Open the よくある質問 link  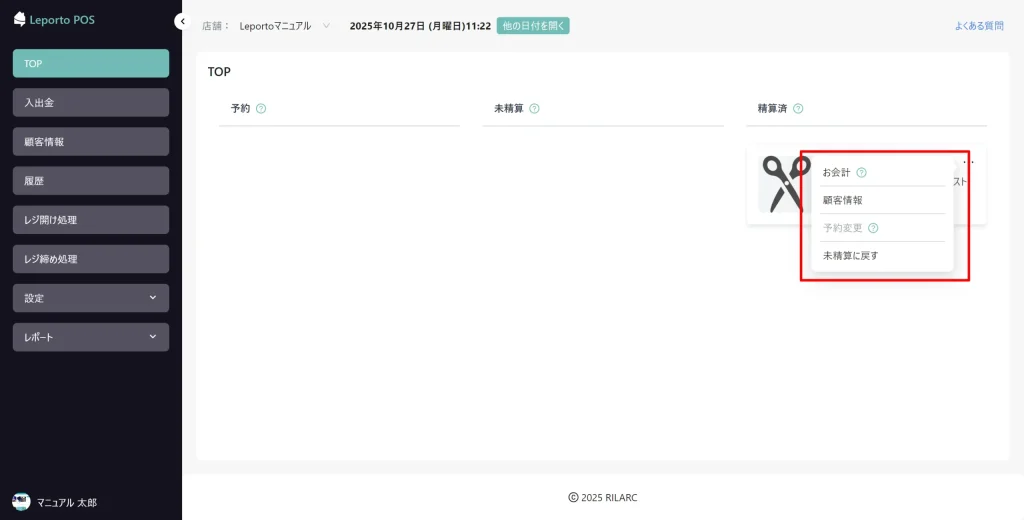(978, 26)
